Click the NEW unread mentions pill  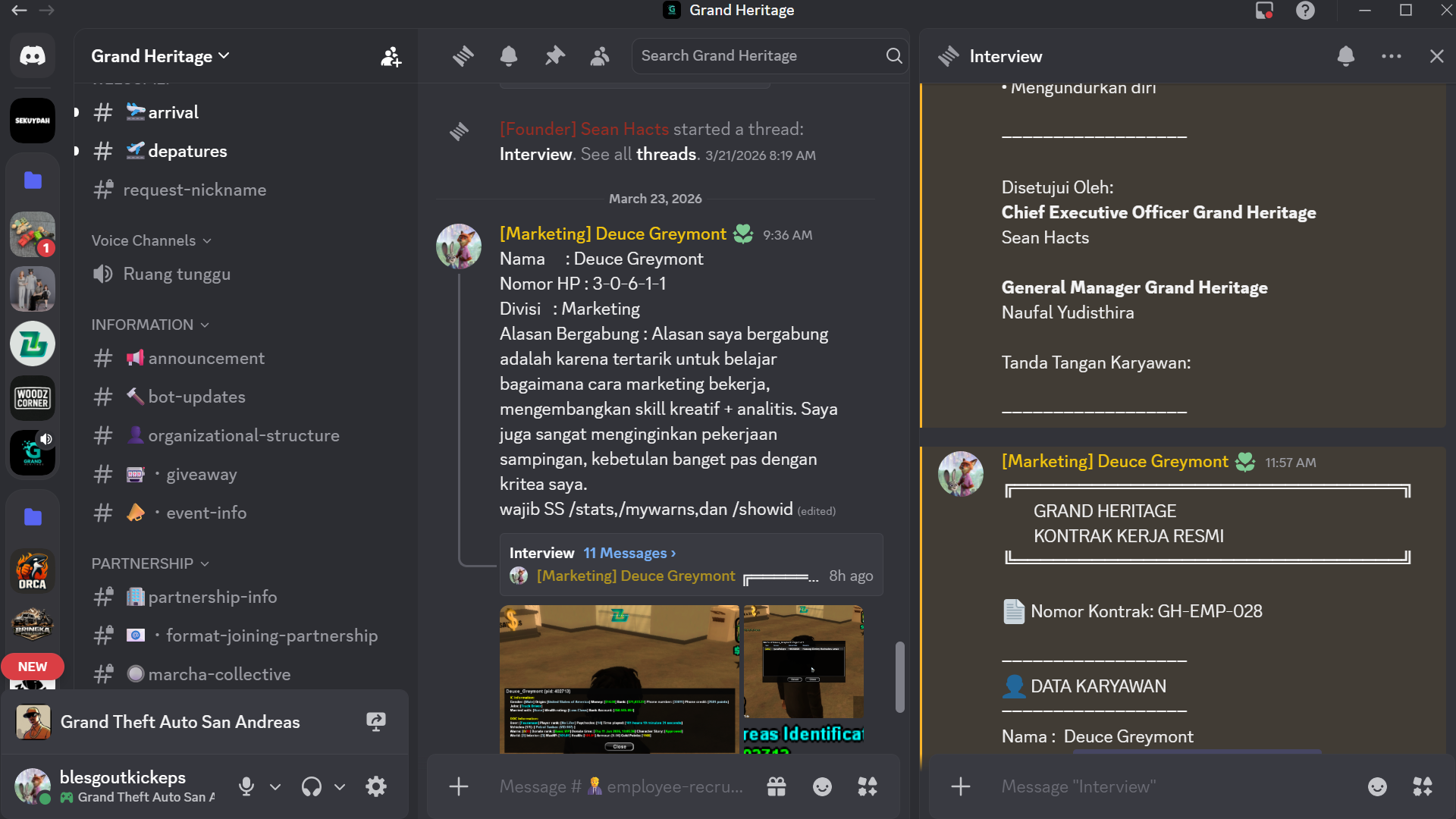33,667
